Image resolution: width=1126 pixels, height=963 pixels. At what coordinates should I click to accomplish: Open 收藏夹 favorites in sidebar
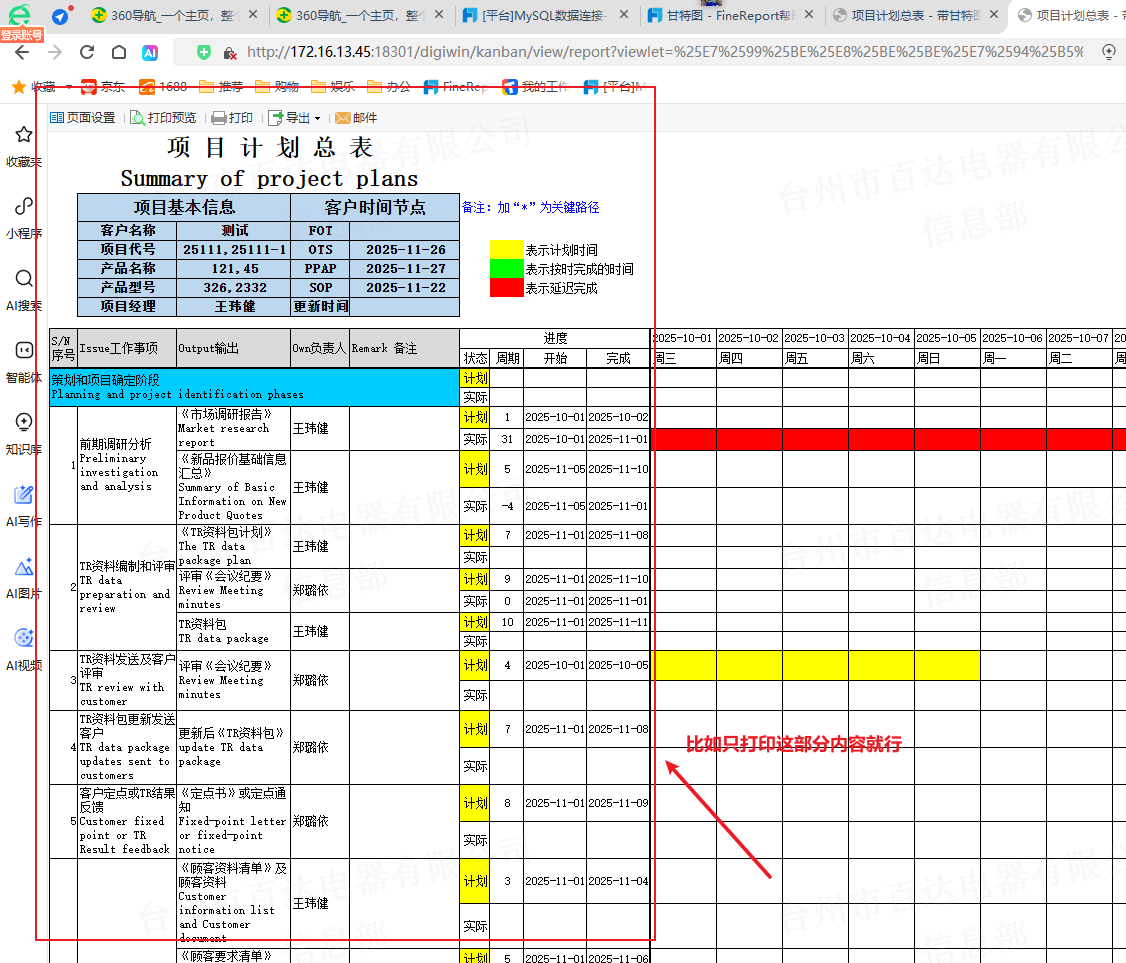click(24, 145)
